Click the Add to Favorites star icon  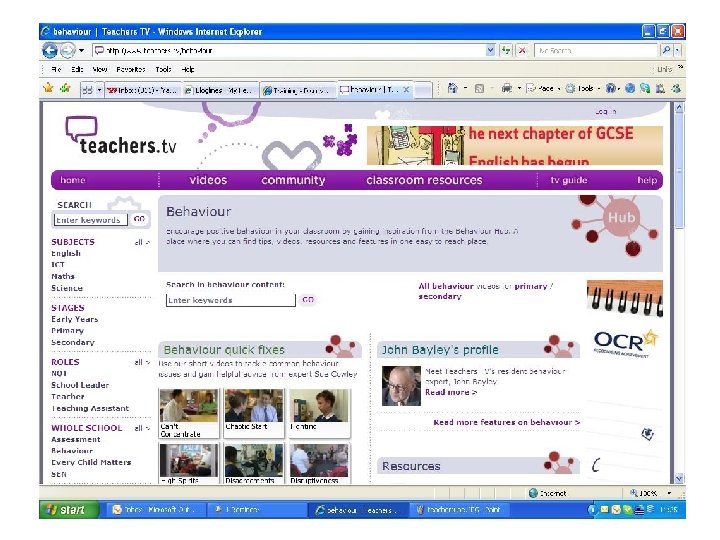click(65, 88)
